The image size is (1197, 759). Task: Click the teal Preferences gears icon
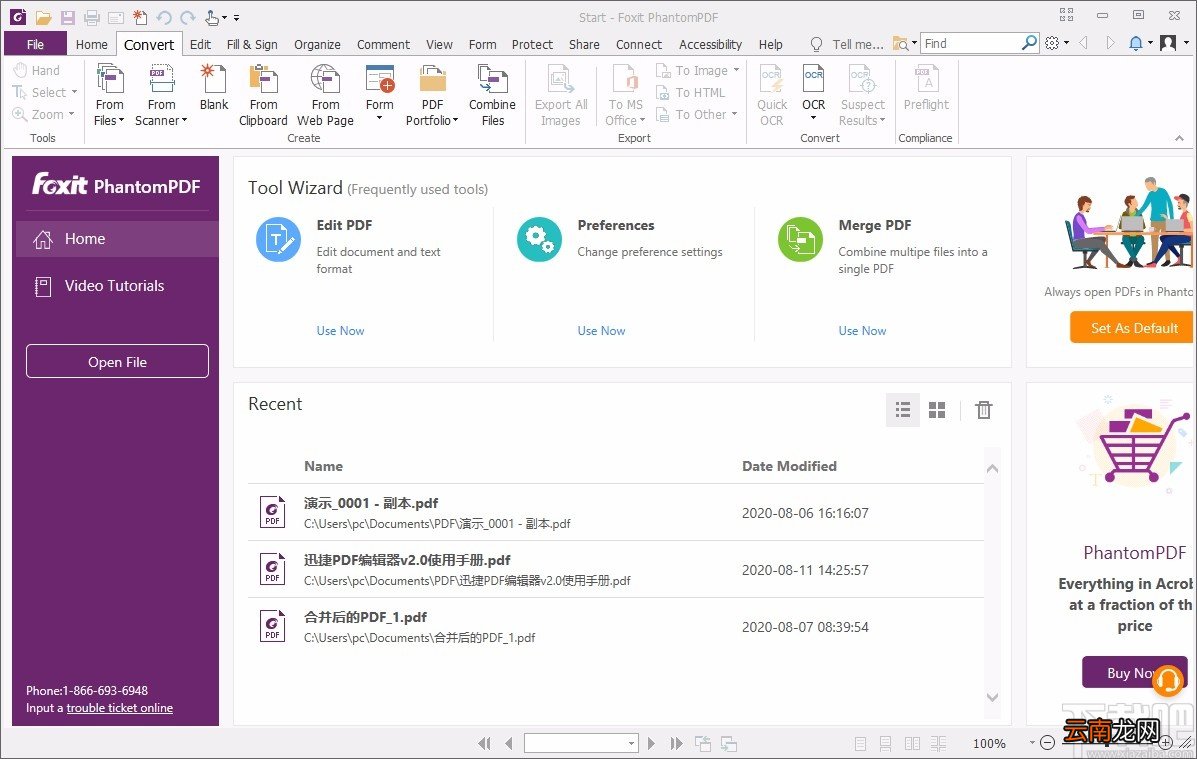click(539, 240)
